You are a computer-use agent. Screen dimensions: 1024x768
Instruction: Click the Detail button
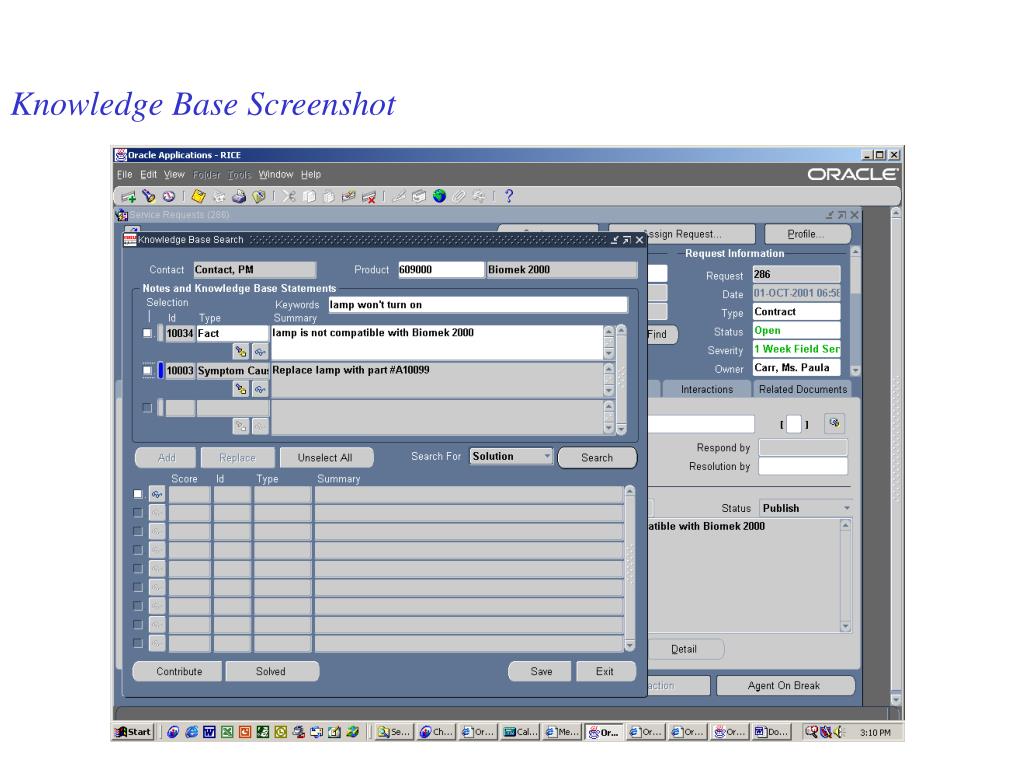point(684,649)
